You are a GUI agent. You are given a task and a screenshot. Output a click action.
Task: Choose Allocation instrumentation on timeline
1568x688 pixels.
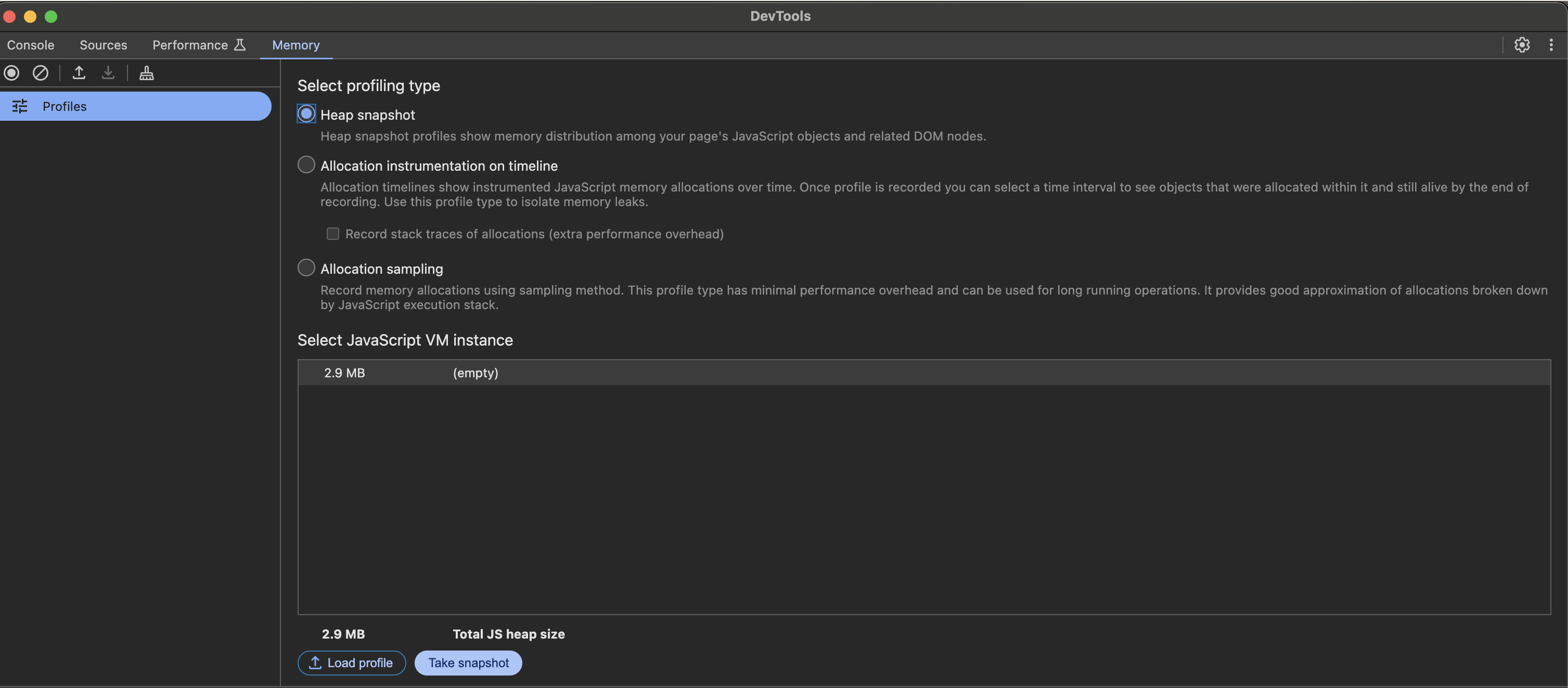click(x=306, y=164)
